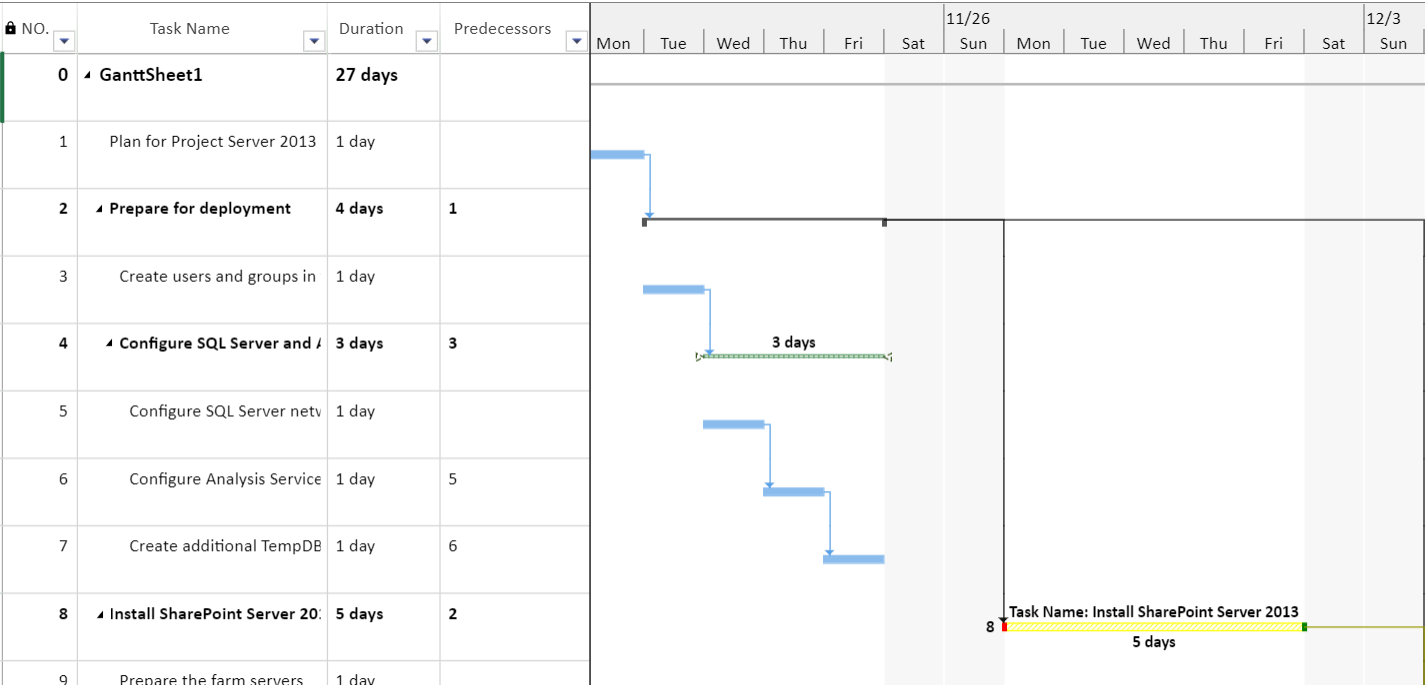Collapse the Install SharePoint Server group
1425x685 pixels.
click(99, 614)
